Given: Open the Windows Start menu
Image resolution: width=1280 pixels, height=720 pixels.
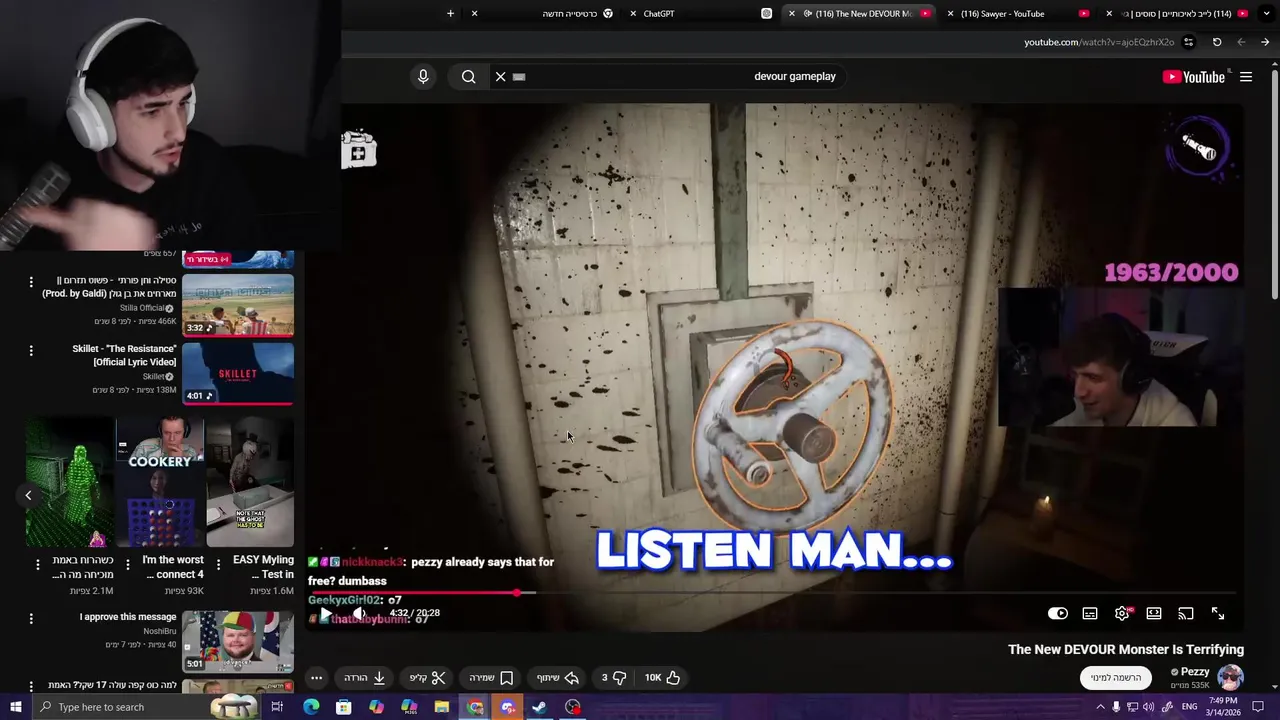Looking at the screenshot, I should 15,707.
